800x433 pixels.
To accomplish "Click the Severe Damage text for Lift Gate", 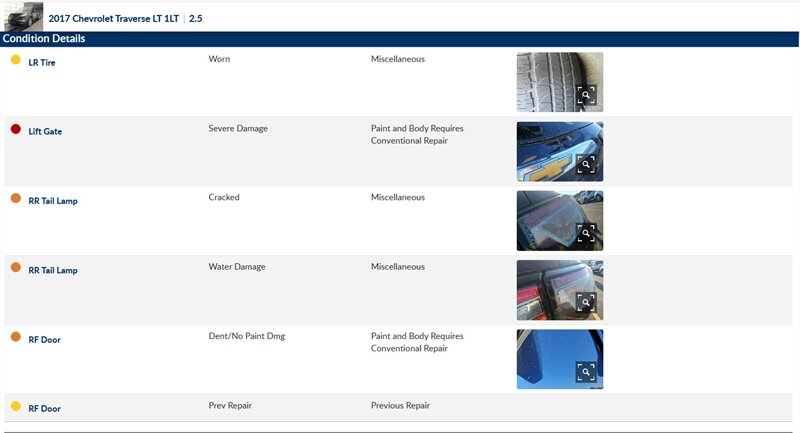I will coord(238,128).
